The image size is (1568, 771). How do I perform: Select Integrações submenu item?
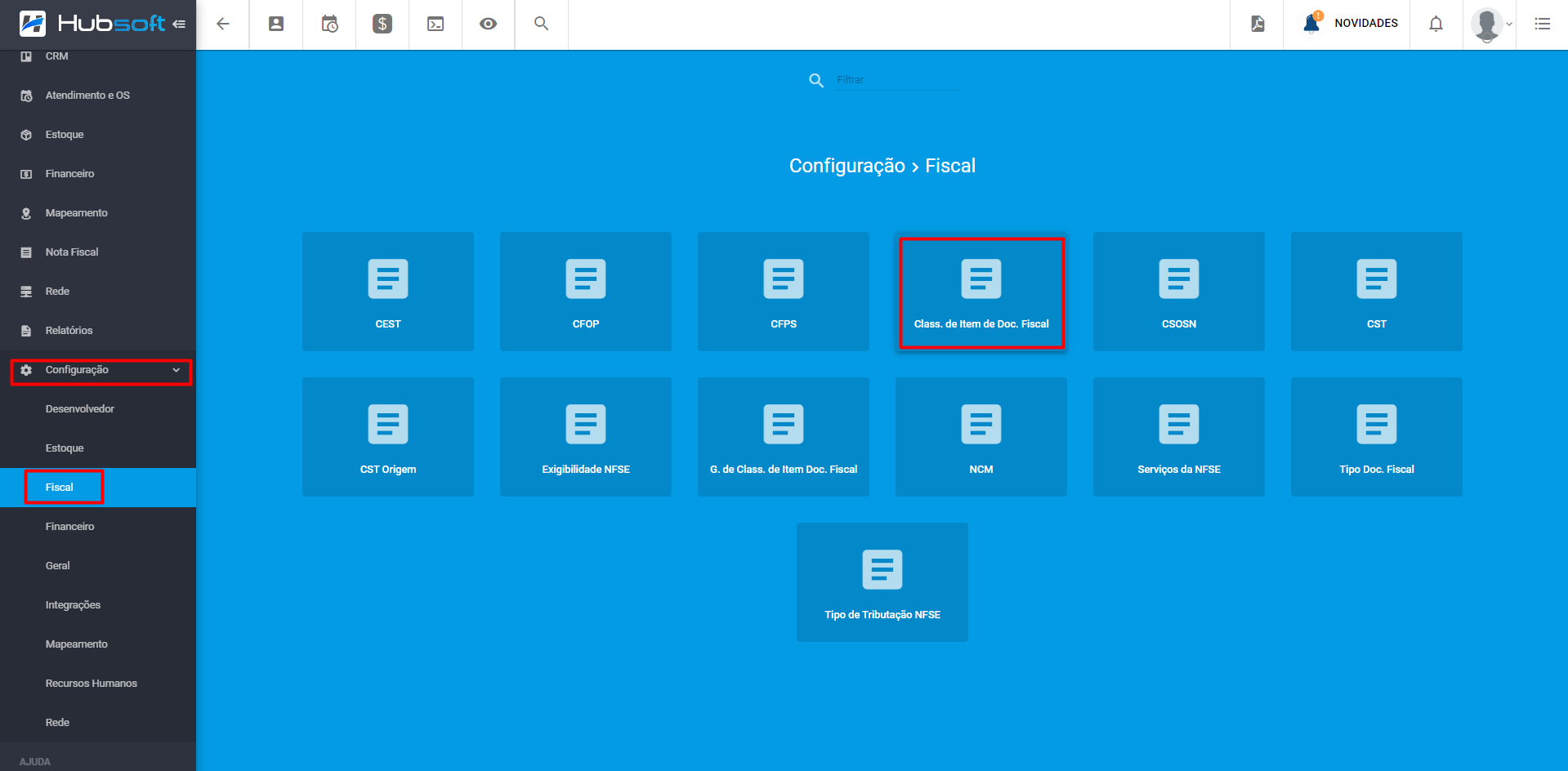click(98, 605)
